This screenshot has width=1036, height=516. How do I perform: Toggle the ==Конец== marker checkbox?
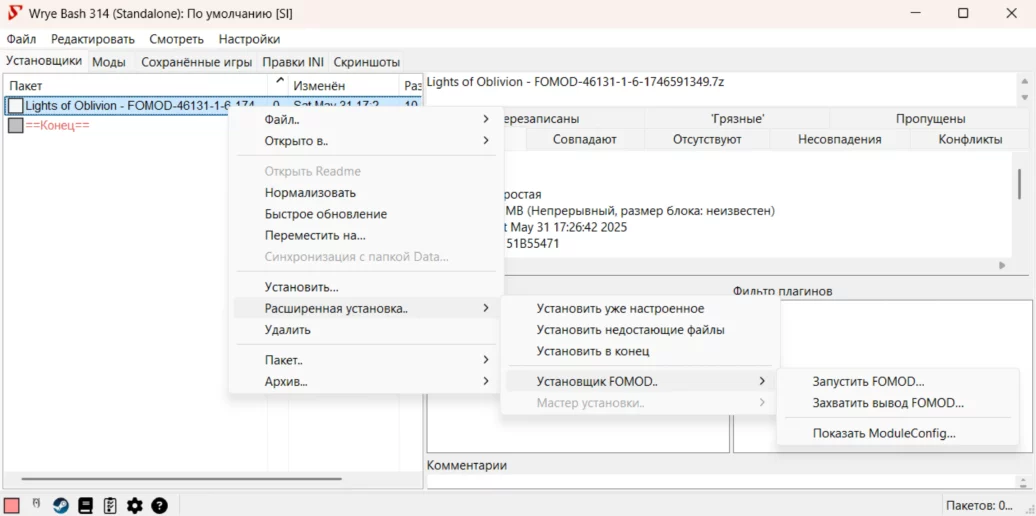coord(16,126)
